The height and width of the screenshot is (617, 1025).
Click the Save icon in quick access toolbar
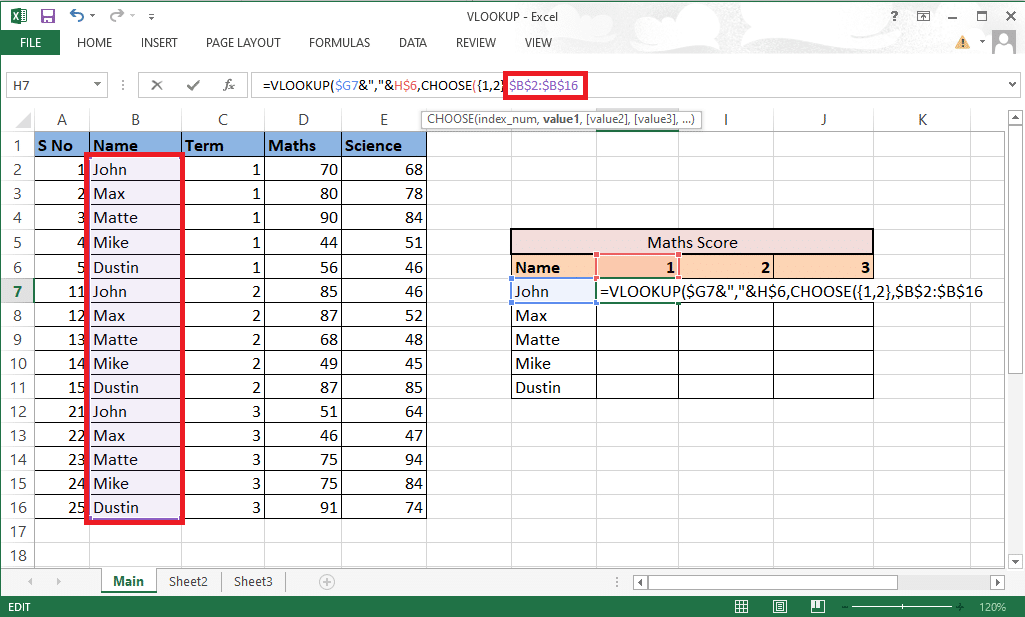[46, 16]
